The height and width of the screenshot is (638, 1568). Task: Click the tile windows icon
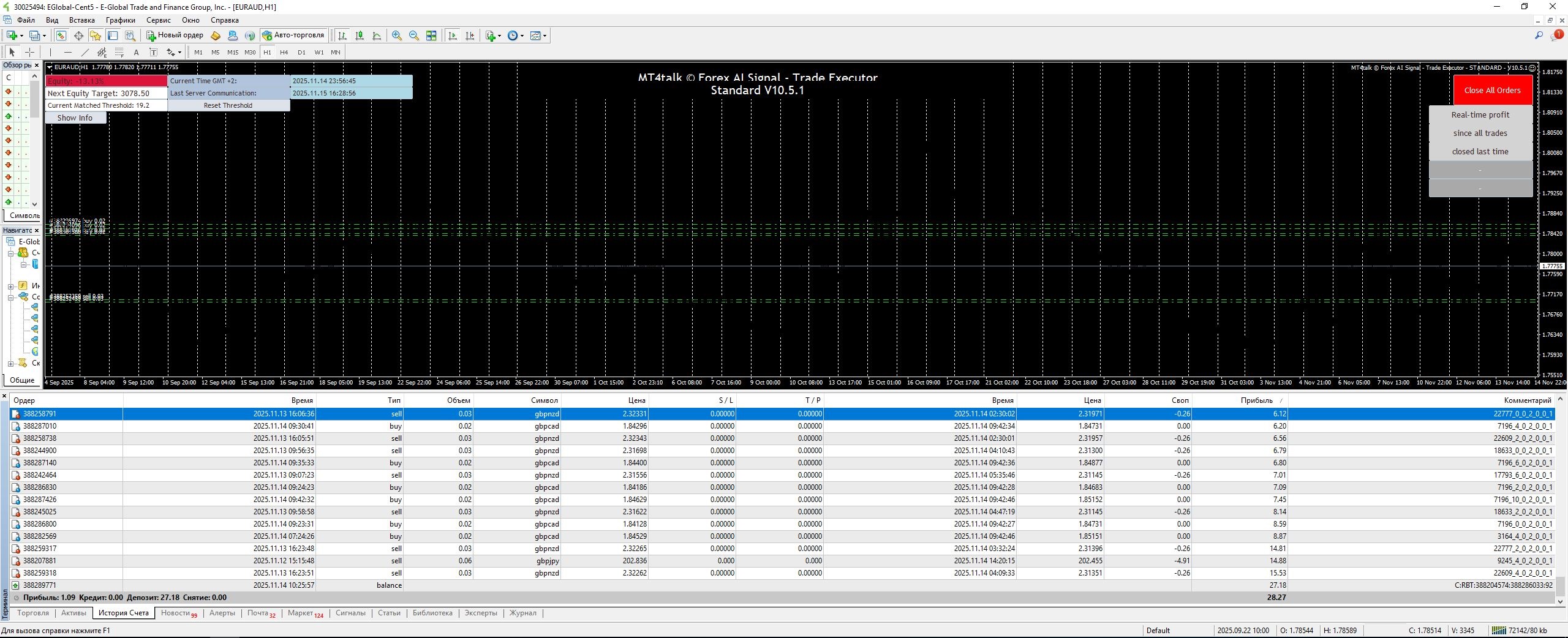pyautogui.click(x=431, y=36)
